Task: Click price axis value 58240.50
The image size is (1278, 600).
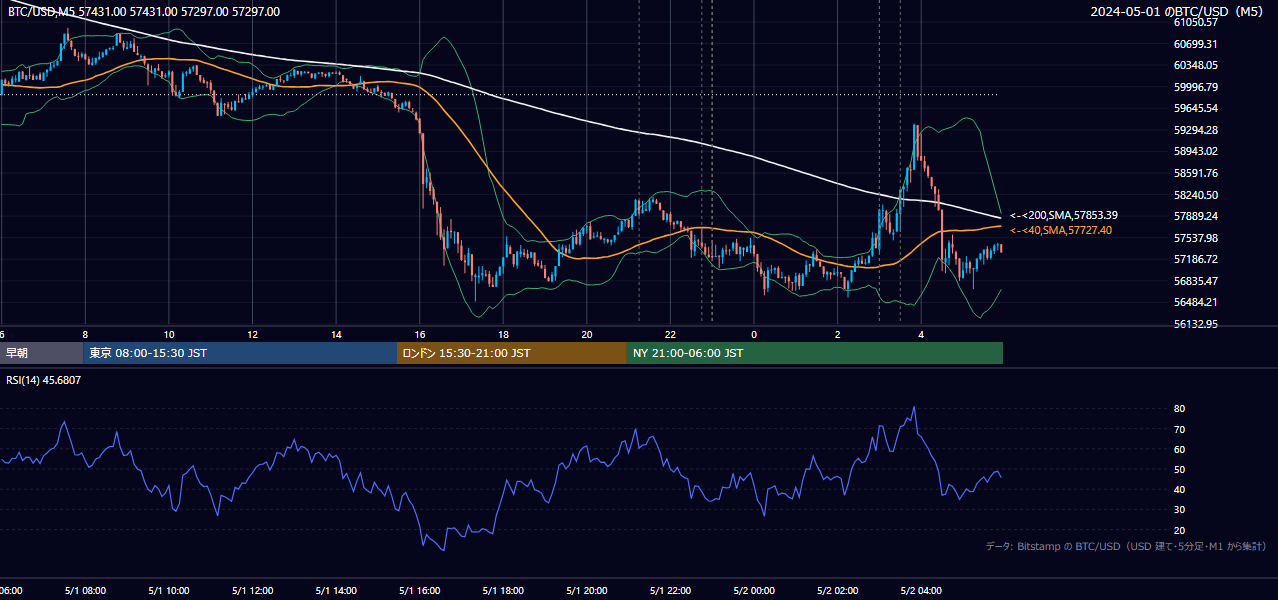Action: pos(1196,195)
